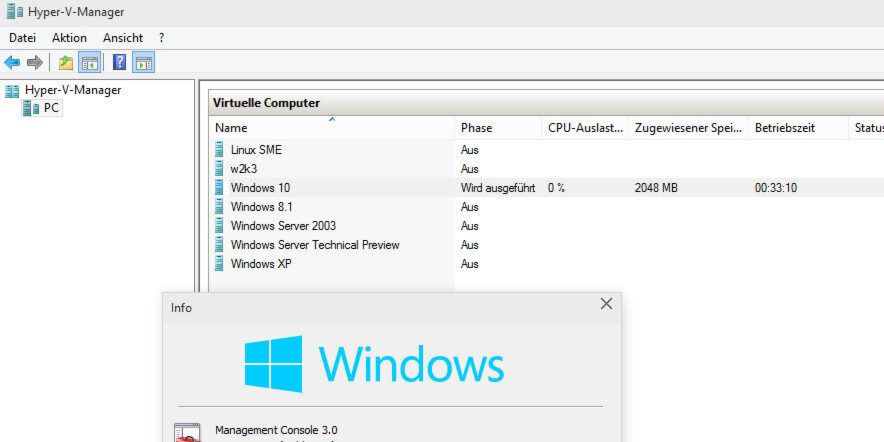Screen dimensions: 884x442
Task: Toggle the console tree pane icon
Action: [x=89, y=63]
